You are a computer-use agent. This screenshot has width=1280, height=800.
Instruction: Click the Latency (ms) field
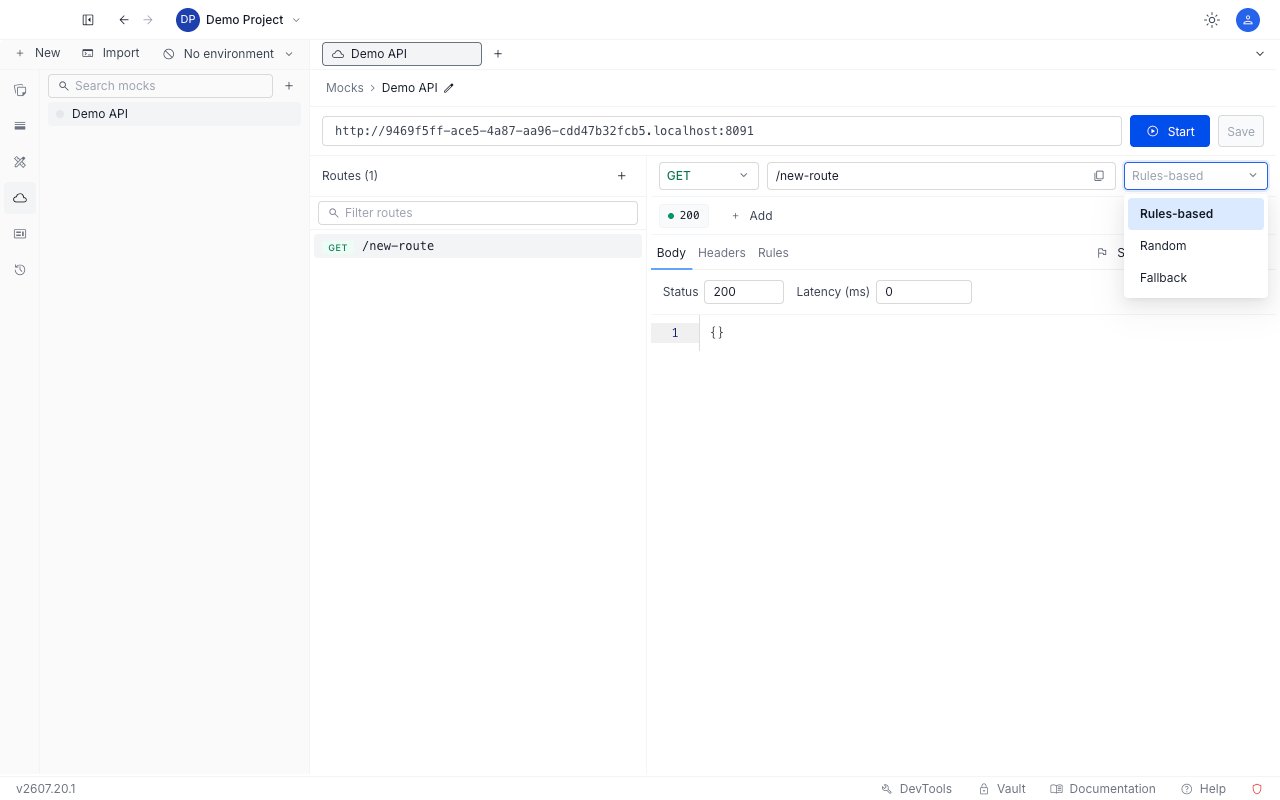point(924,292)
